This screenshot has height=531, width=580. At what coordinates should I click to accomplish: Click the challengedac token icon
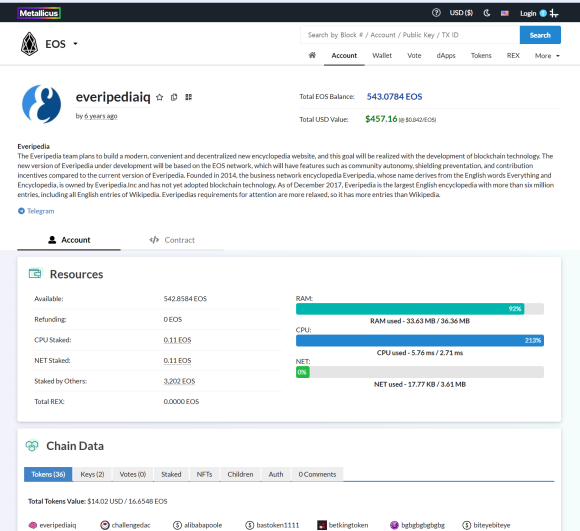[105, 525]
